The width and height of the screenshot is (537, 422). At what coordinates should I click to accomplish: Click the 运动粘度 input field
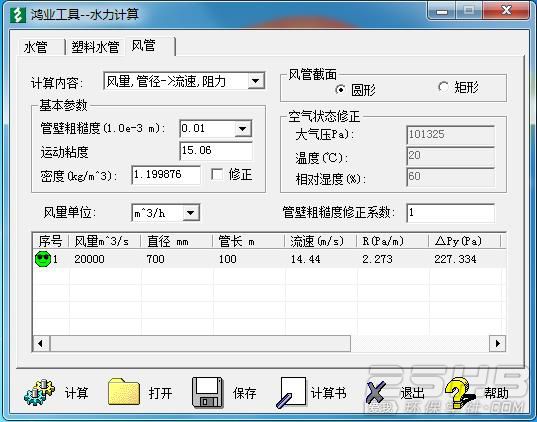click(216, 151)
